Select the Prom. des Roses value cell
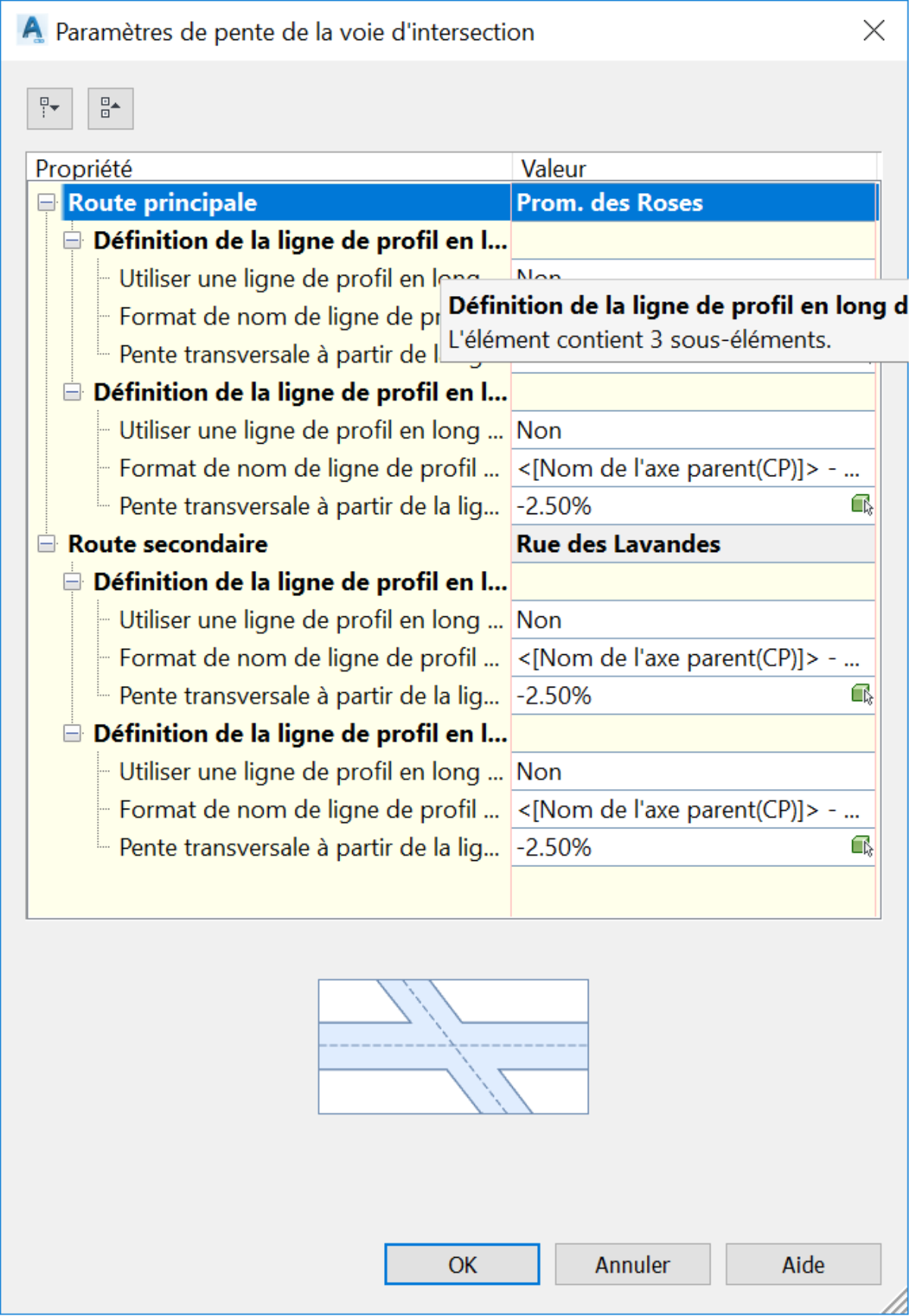Image resolution: width=909 pixels, height=1316 pixels. coord(693,203)
